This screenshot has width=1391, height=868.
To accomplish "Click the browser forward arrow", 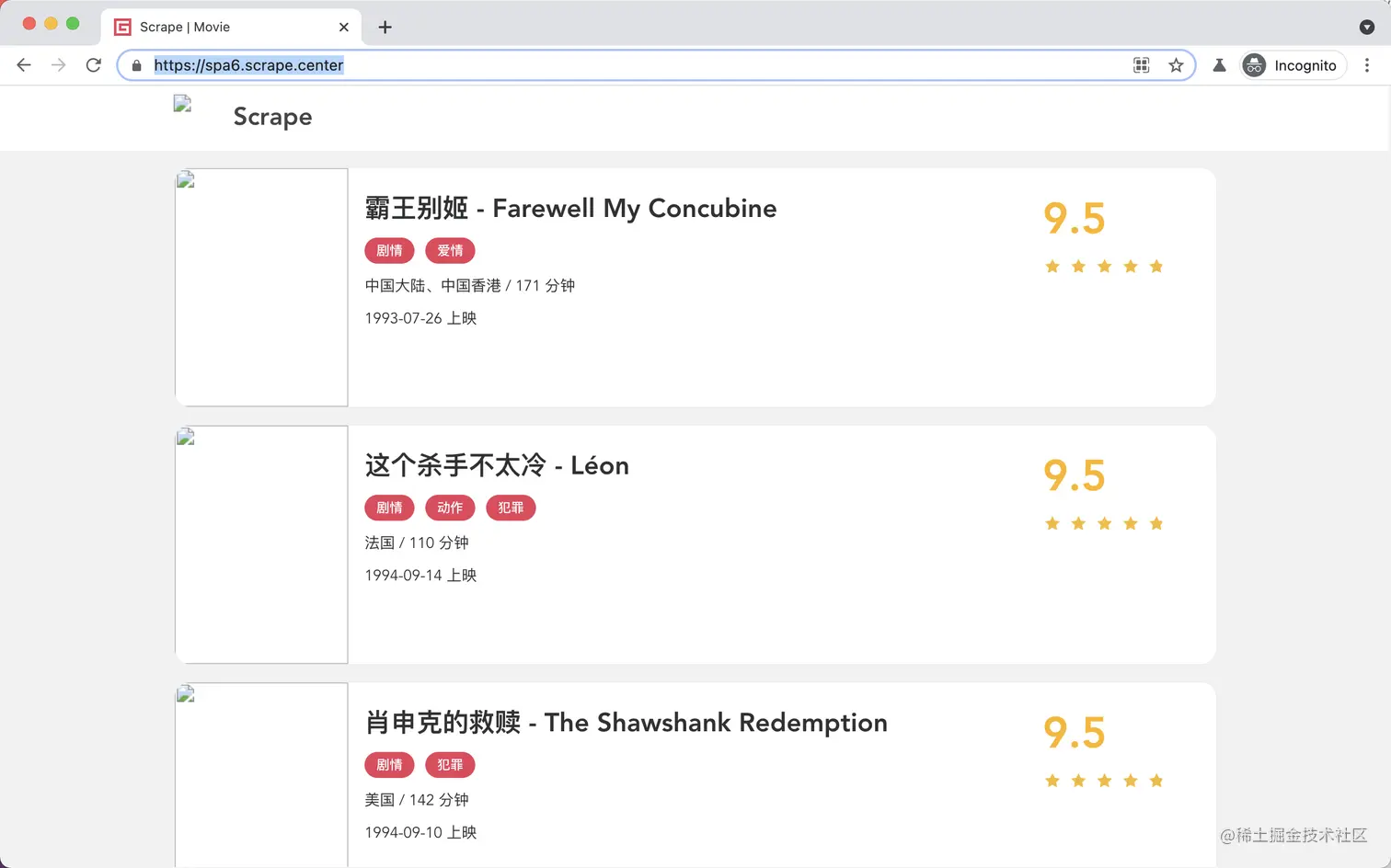I will pyautogui.click(x=59, y=65).
